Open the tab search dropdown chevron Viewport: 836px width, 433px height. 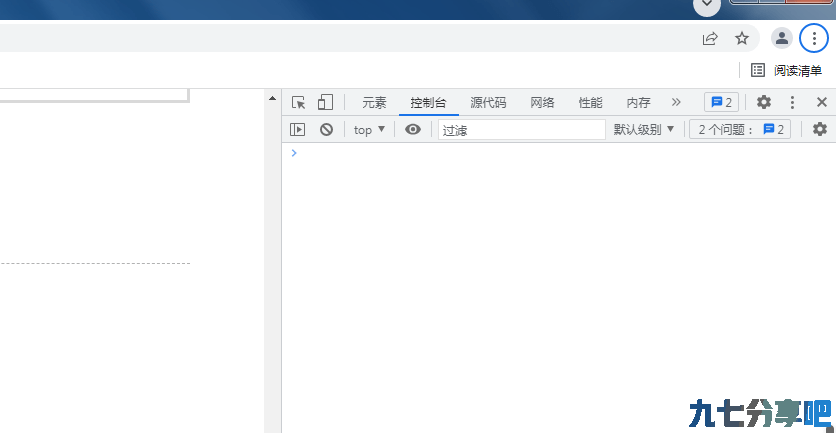(x=706, y=4)
